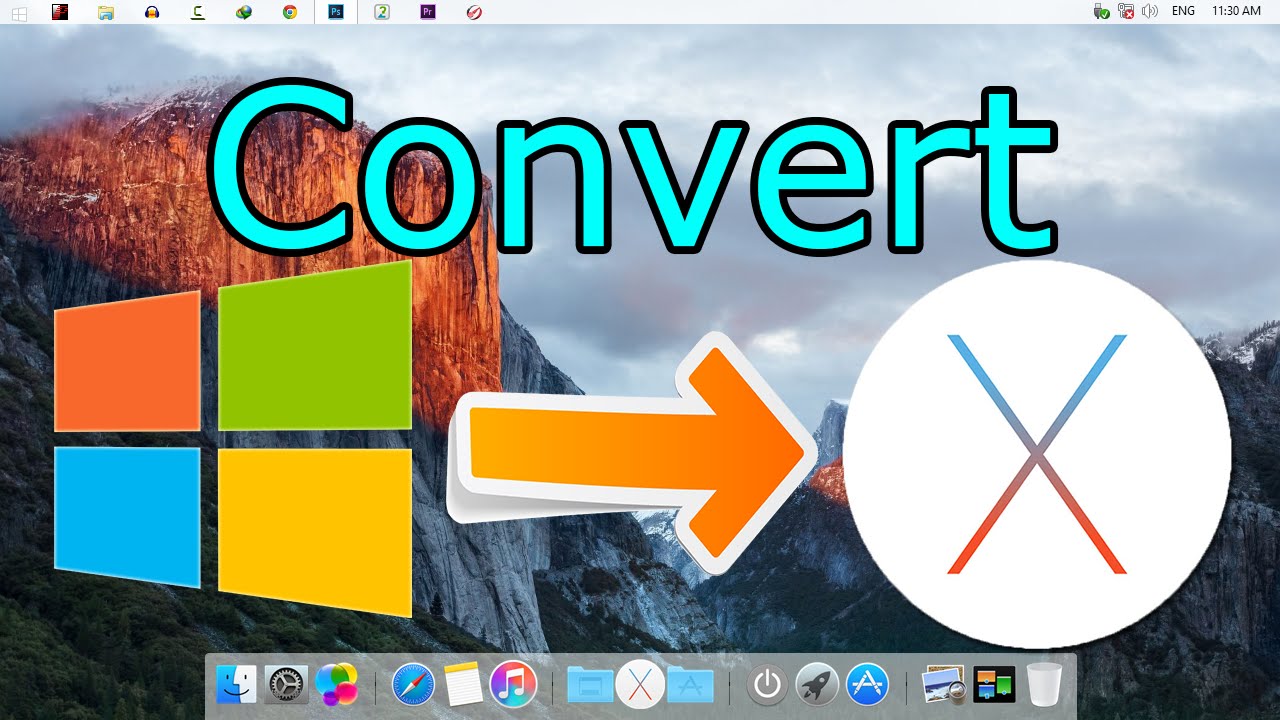Open Launchpad rocket in the dock
This screenshot has width=1280, height=720.
817,685
